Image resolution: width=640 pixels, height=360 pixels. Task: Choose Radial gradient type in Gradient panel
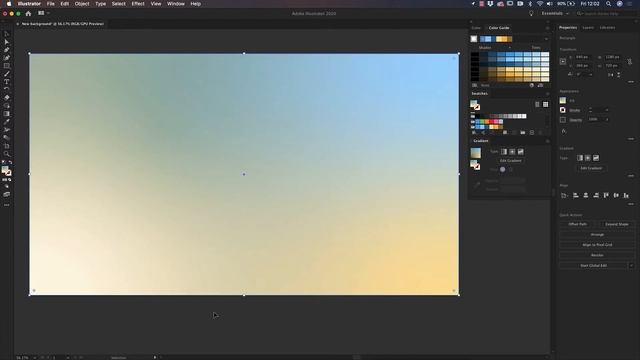click(x=512, y=152)
